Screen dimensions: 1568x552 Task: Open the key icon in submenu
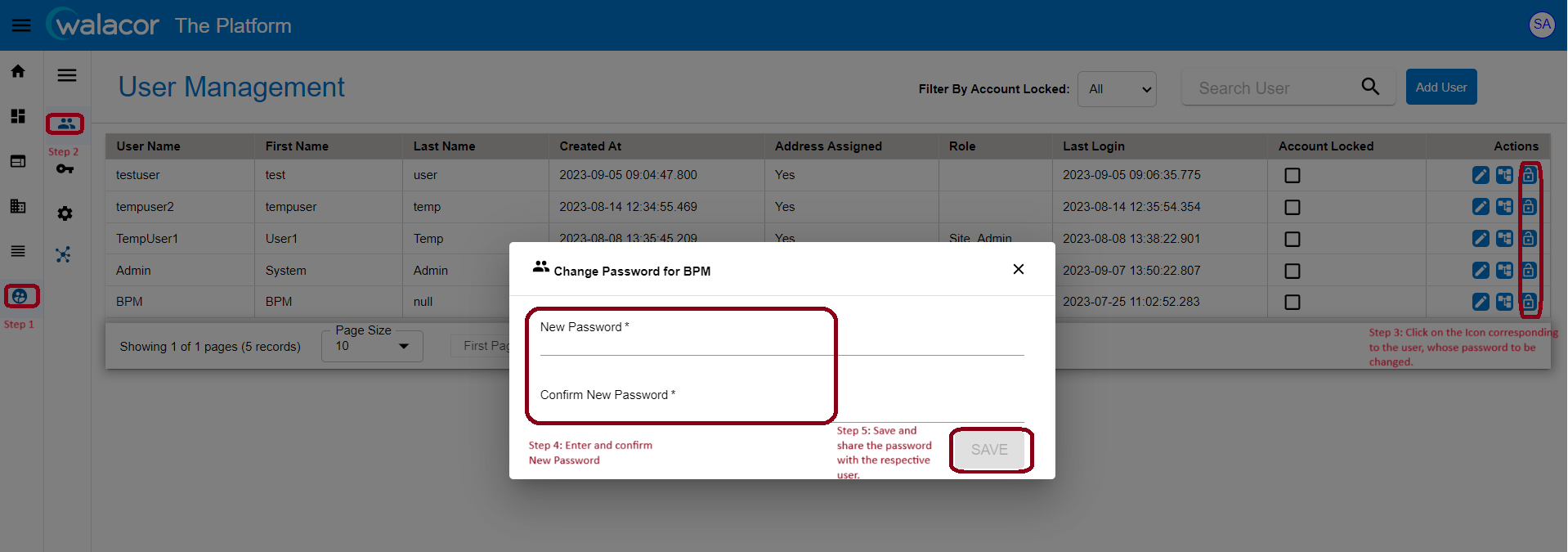click(x=65, y=168)
